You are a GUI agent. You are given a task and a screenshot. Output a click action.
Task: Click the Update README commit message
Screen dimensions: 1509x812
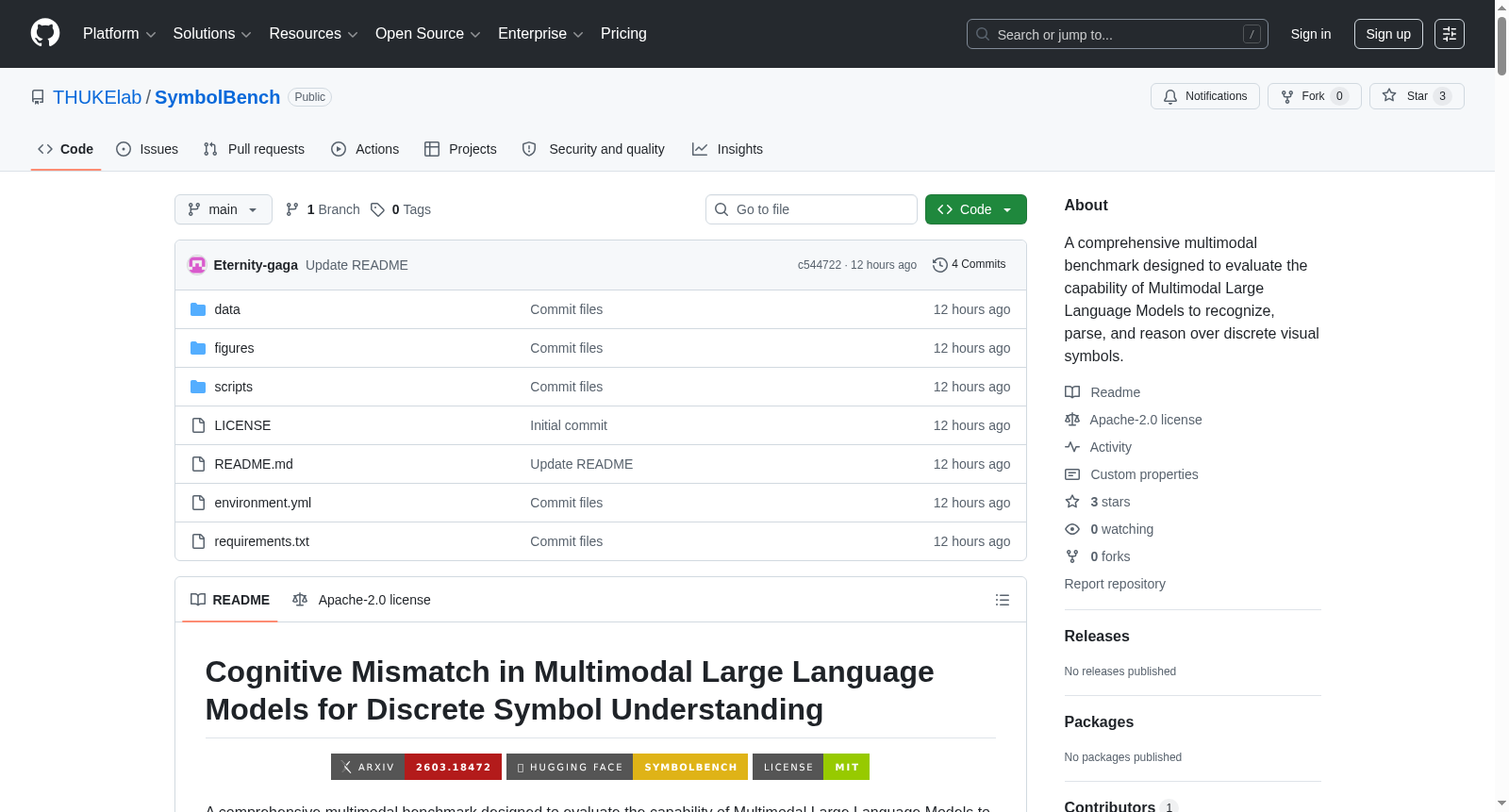(357, 265)
